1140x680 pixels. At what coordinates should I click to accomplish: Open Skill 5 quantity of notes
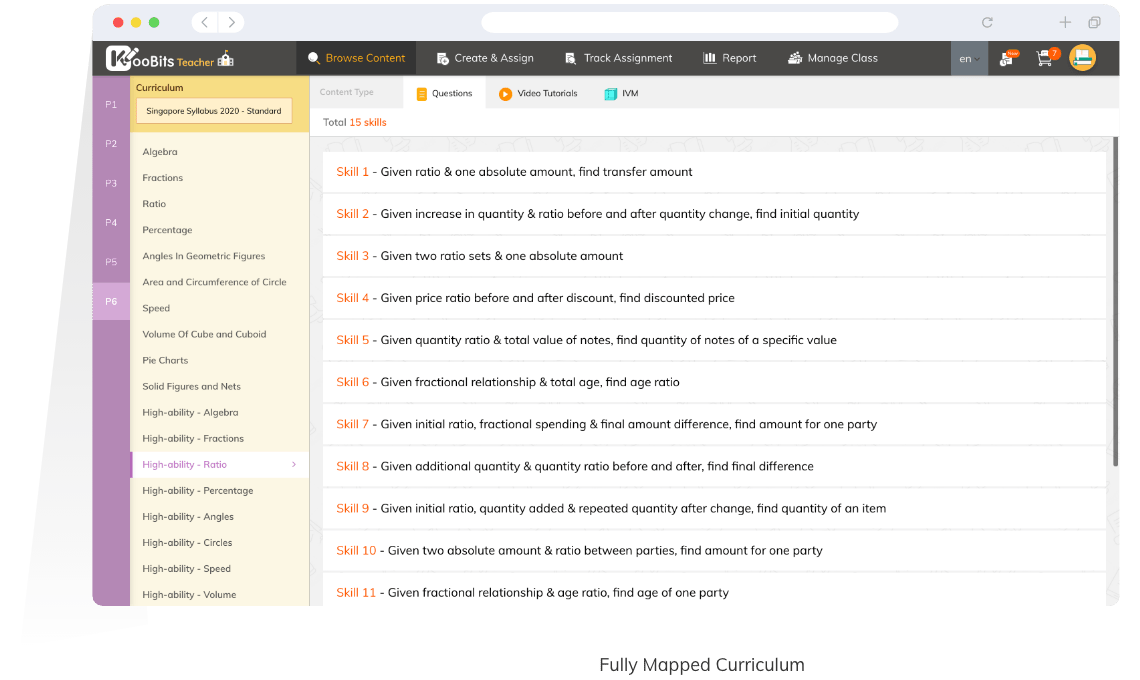click(x=714, y=340)
